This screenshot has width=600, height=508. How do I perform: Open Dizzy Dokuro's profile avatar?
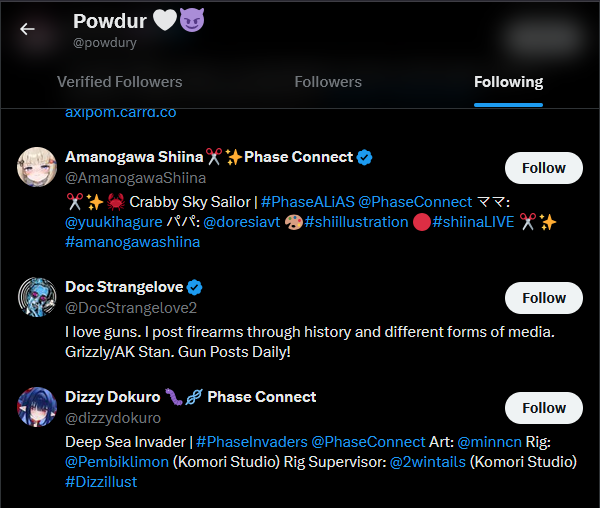coord(37,407)
